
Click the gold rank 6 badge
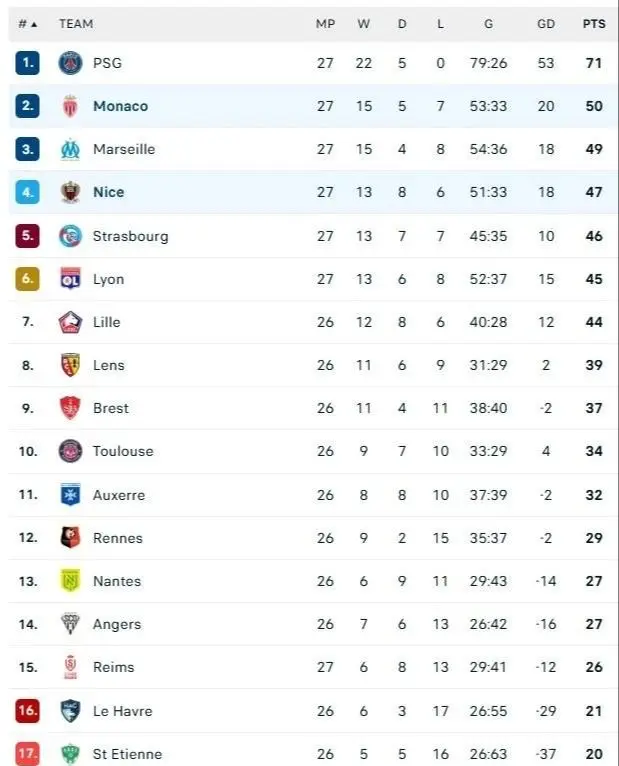28,279
